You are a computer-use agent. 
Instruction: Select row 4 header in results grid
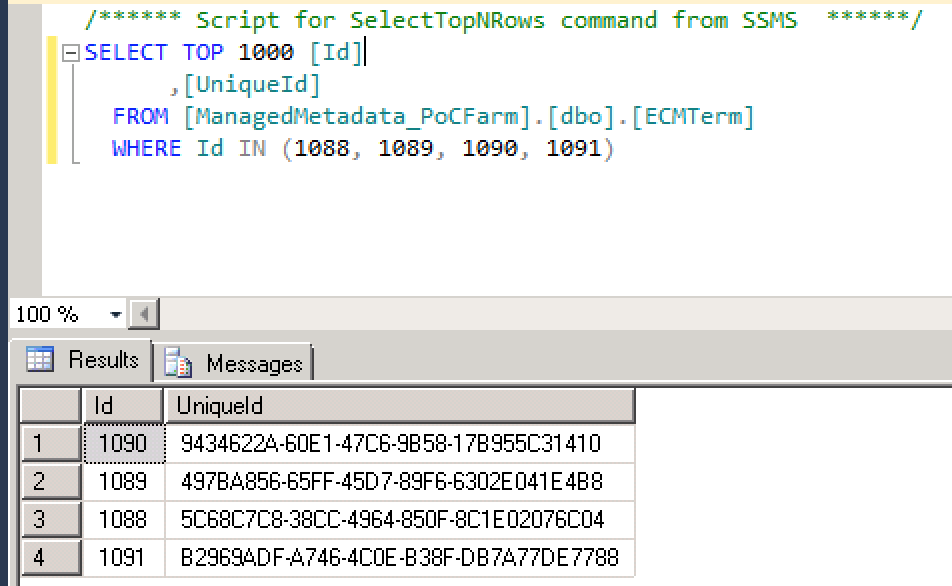click(x=51, y=557)
